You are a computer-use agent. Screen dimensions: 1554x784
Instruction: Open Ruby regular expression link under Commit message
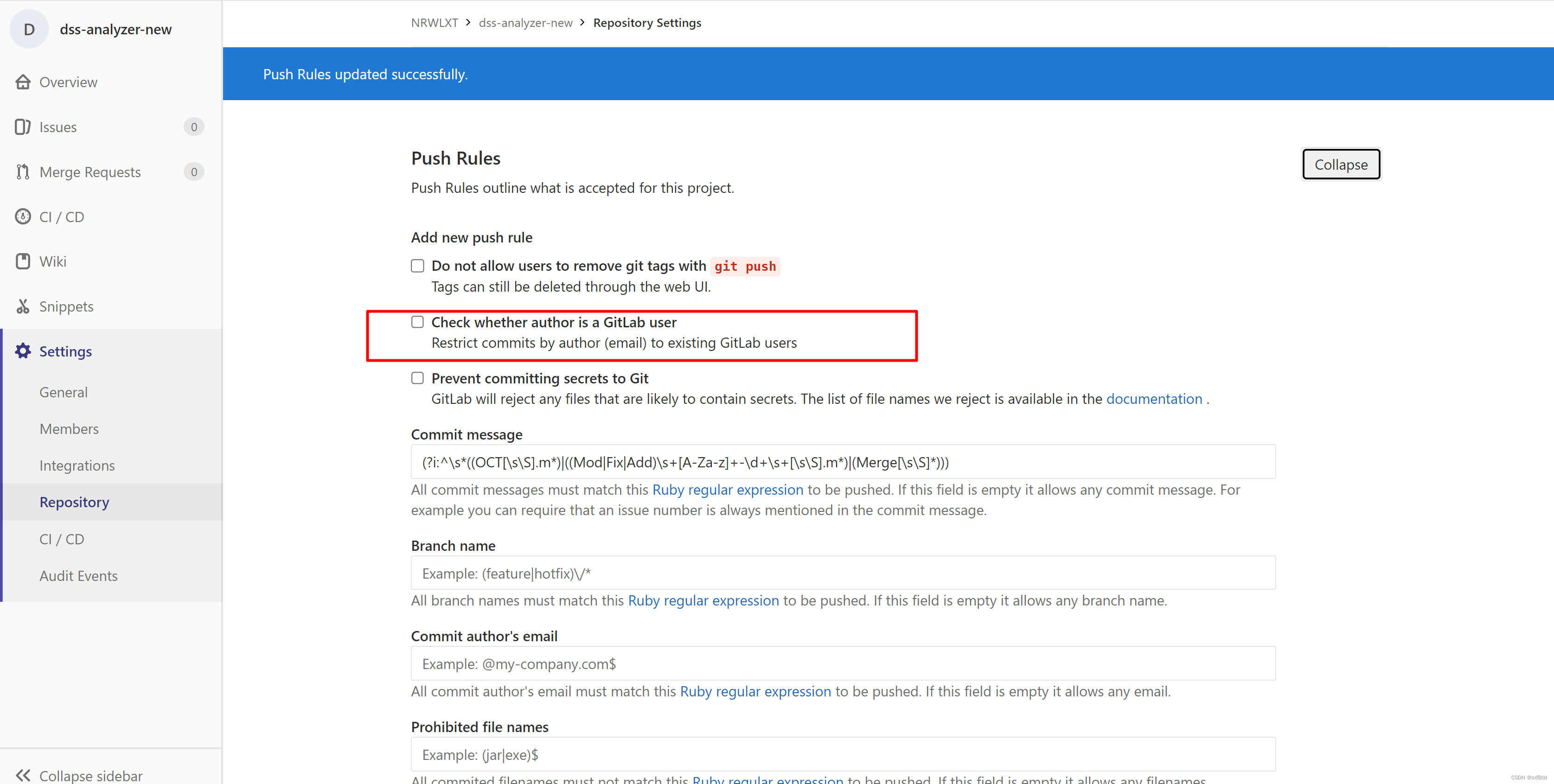pos(728,490)
